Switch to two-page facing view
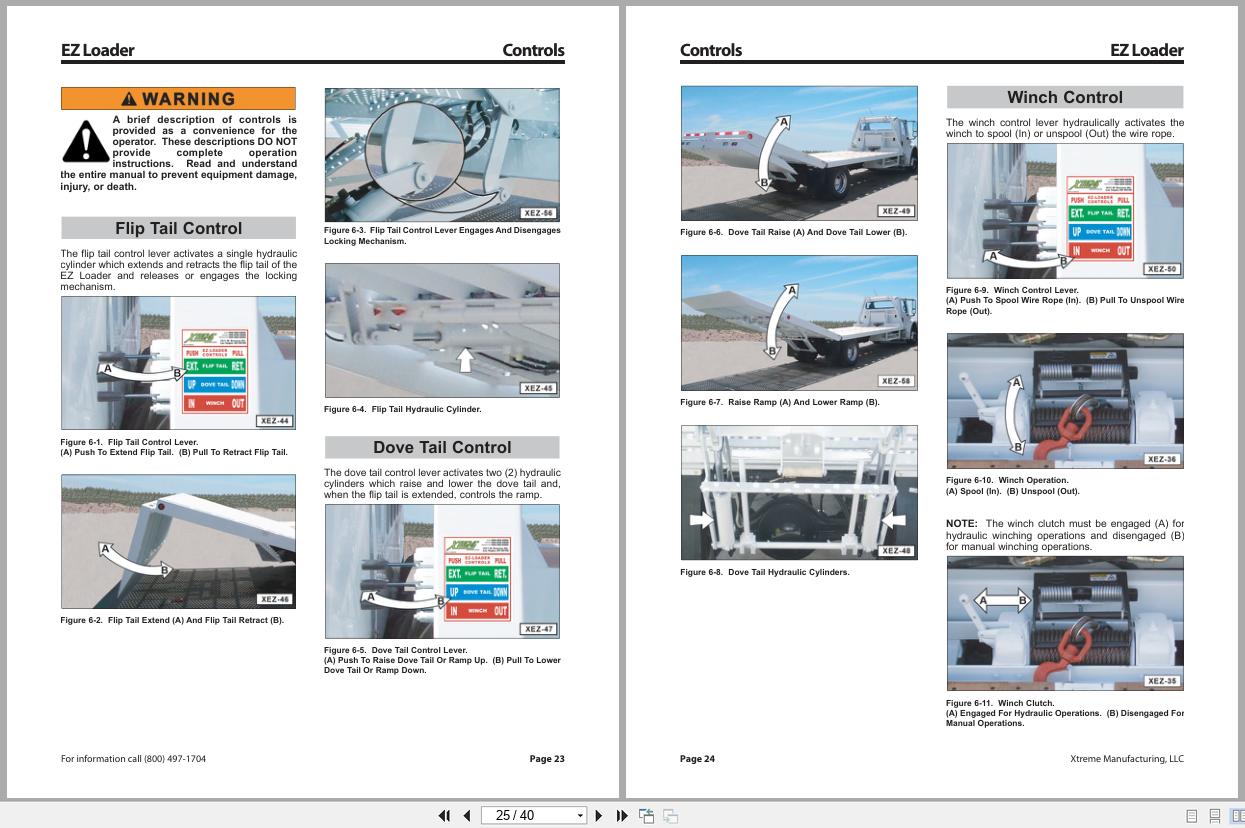 point(1237,816)
